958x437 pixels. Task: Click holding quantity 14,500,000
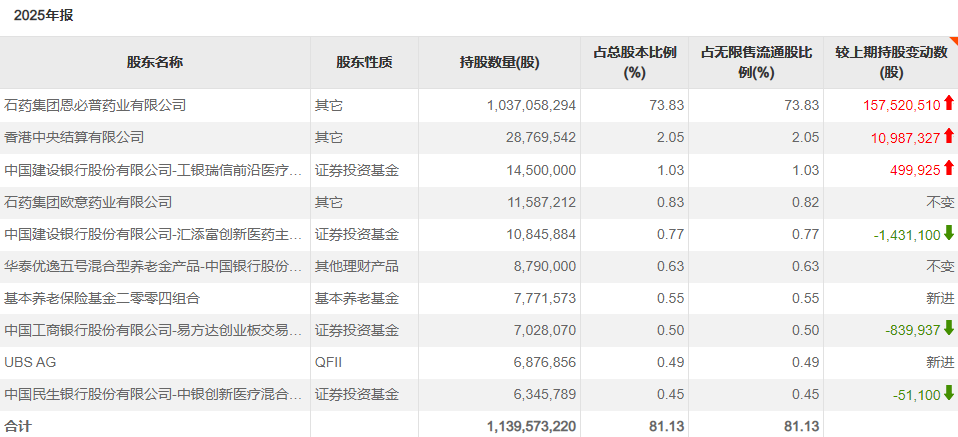540,170
